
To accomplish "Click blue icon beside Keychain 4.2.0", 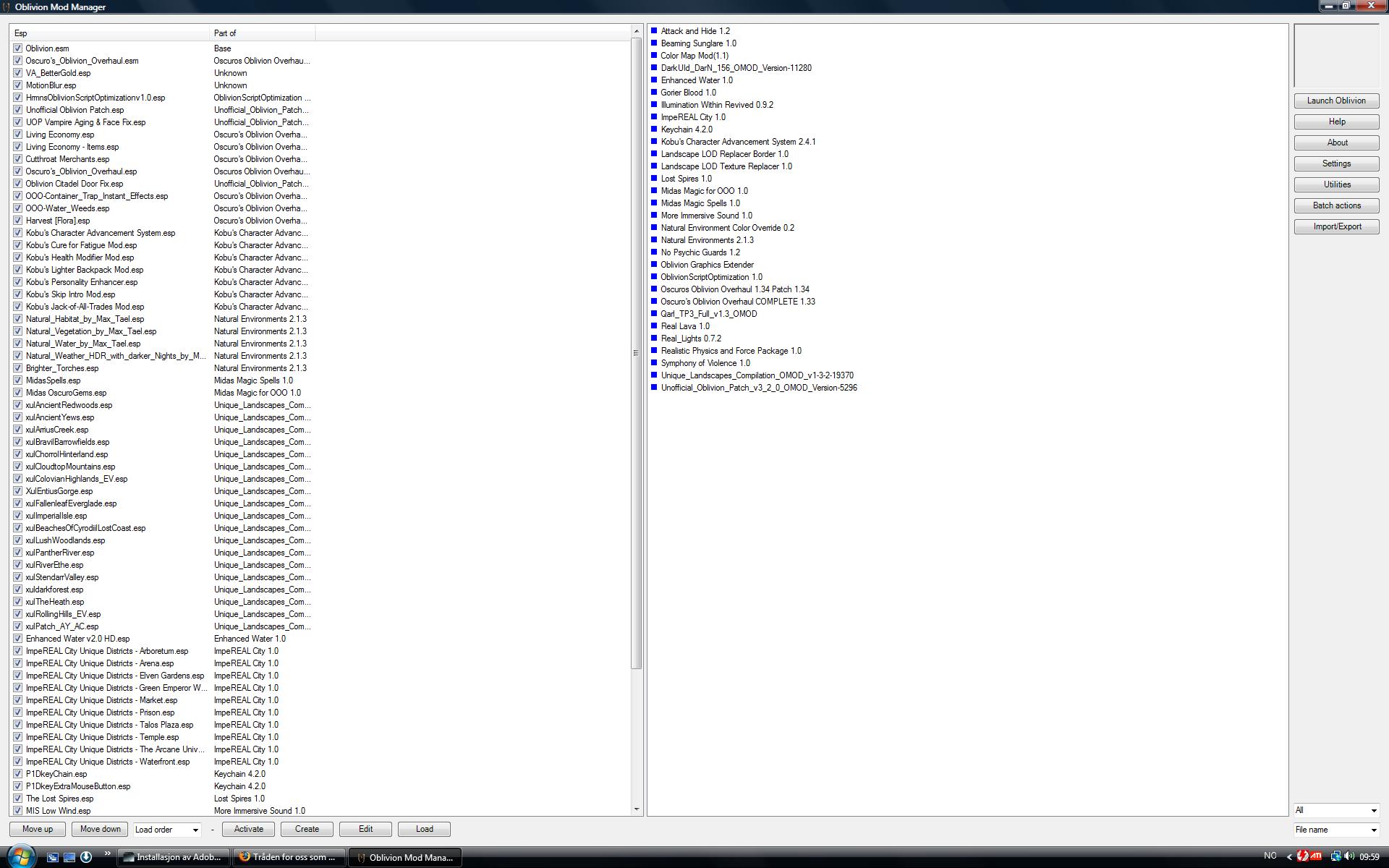I will [x=654, y=129].
